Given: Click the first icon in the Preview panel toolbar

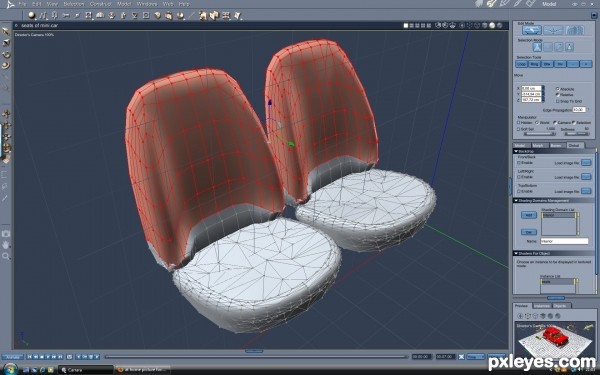Looking at the screenshot, I should pos(520,316).
